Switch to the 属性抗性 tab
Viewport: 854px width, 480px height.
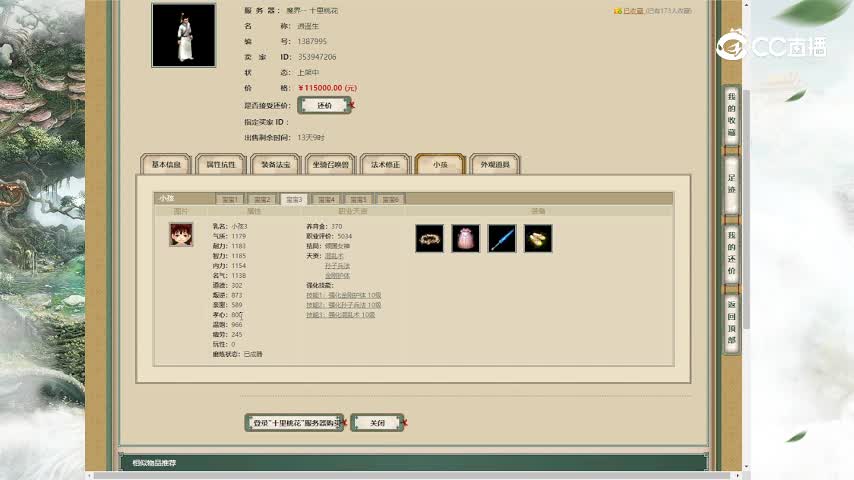(221, 165)
